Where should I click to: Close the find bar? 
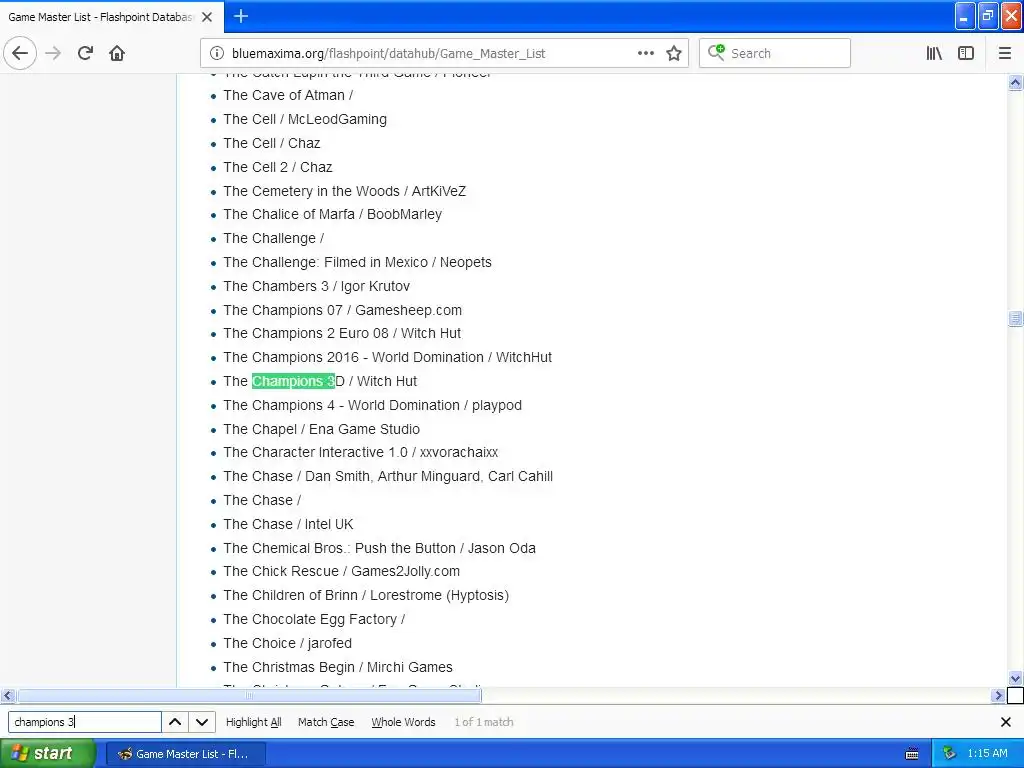(x=1006, y=722)
